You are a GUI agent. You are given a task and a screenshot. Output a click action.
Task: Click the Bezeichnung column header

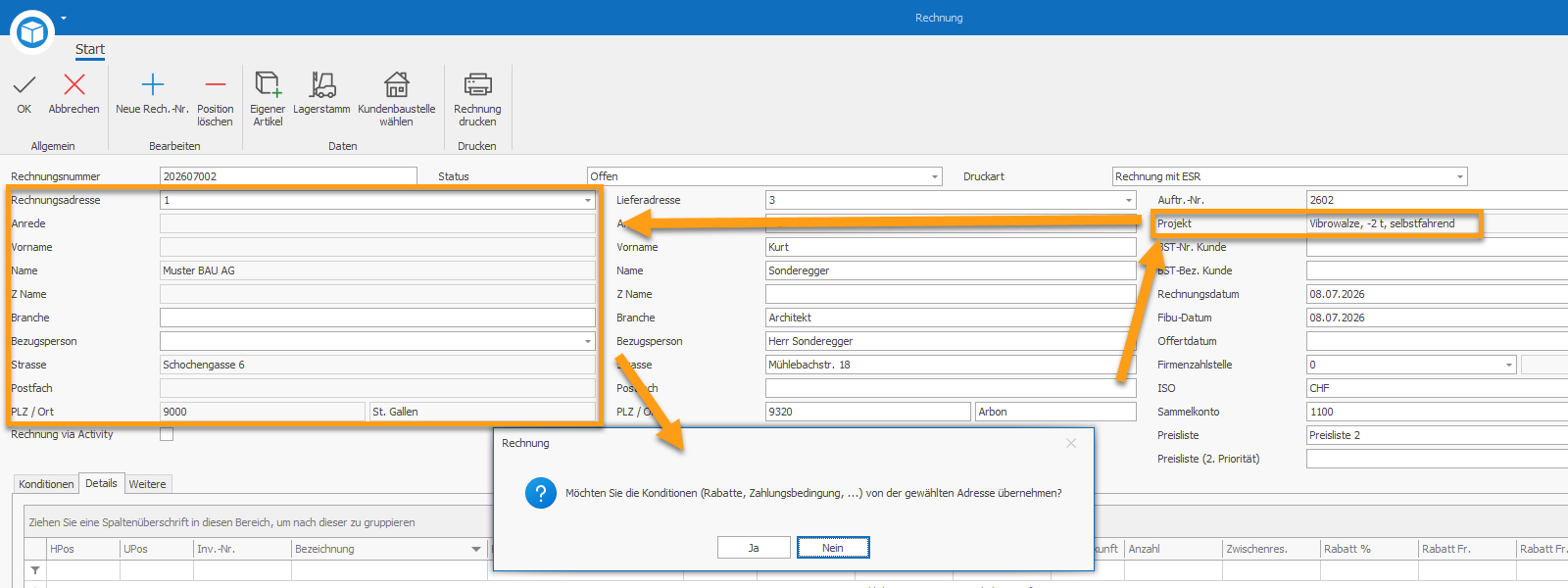click(x=389, y=549)
